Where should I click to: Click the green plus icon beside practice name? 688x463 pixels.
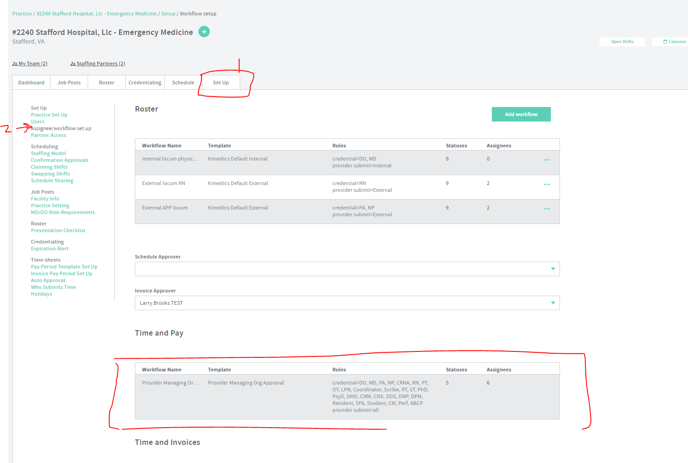click(204, 32)
